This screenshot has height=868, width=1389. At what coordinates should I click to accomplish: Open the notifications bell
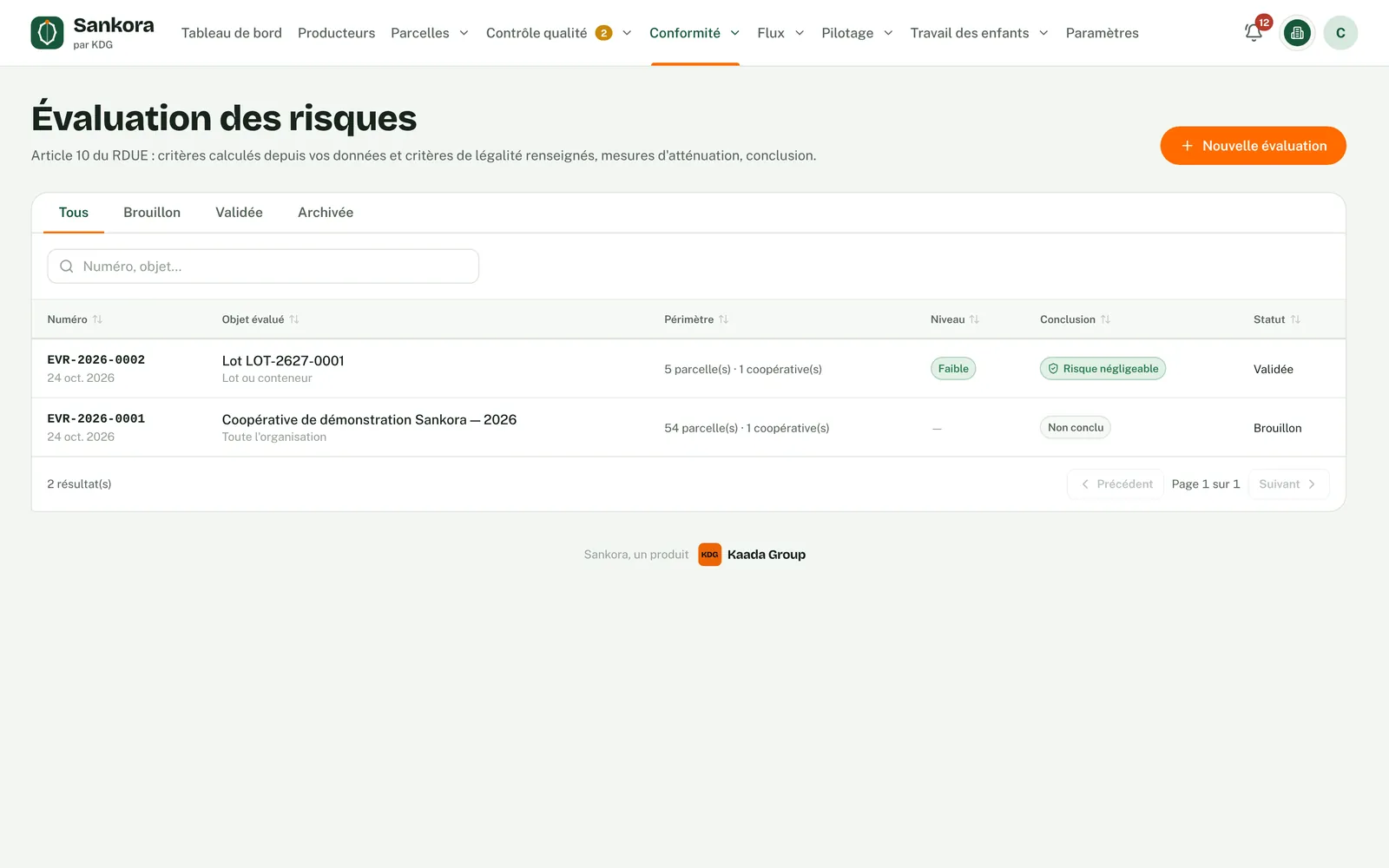[x=1253, y=33]
